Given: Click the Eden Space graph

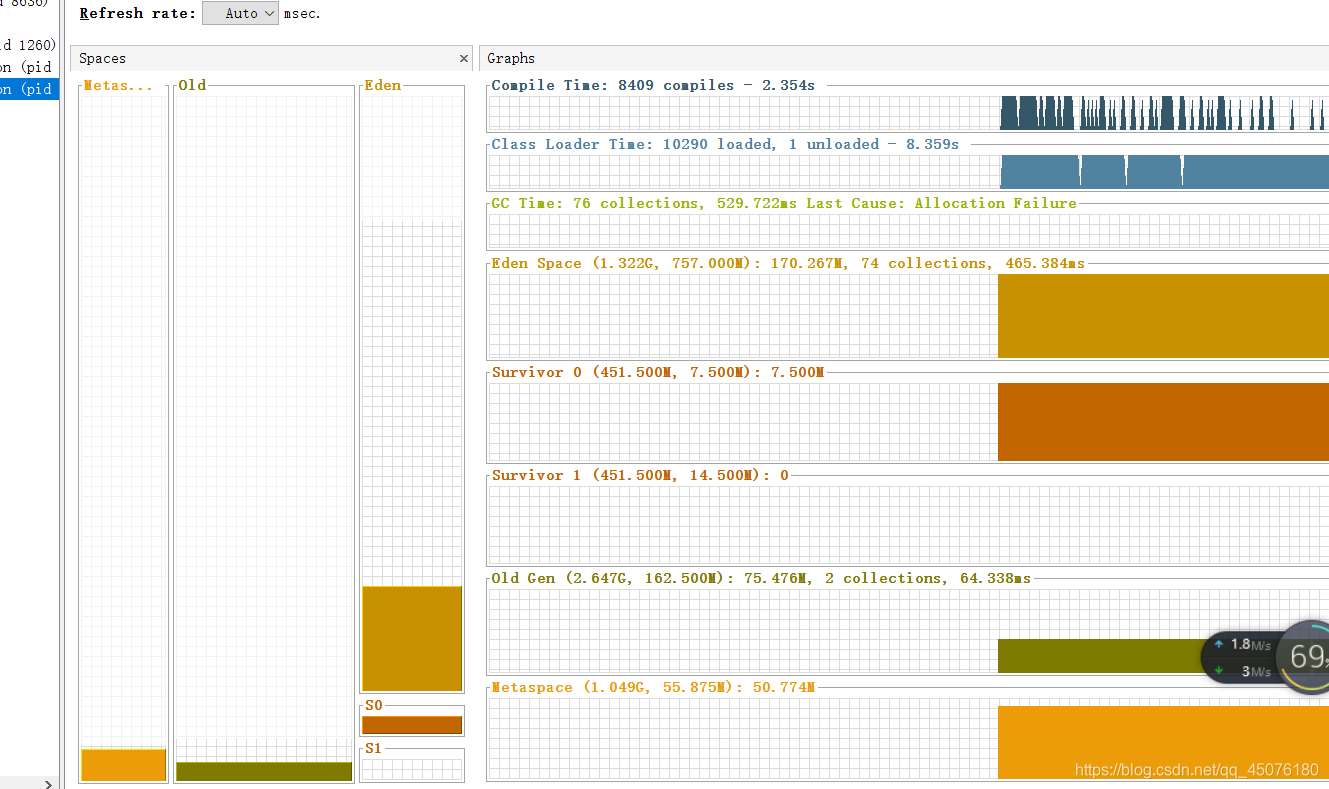Looking at the screenshot, I should coord(908,316).
